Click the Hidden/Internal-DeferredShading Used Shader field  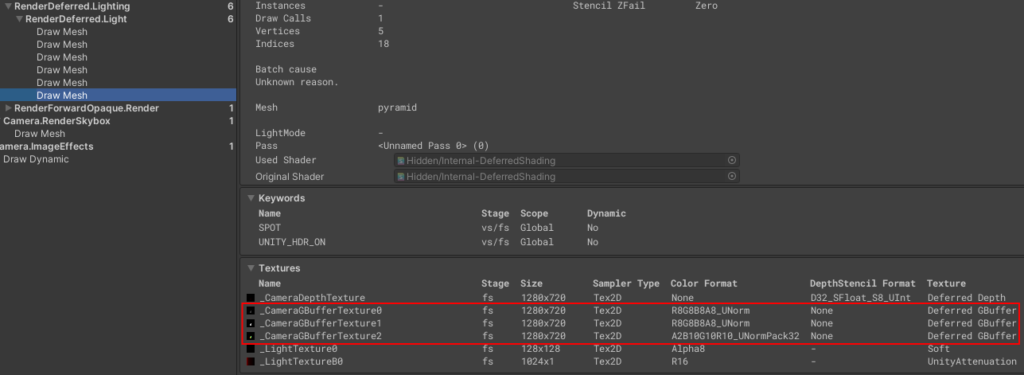(566, 160)
